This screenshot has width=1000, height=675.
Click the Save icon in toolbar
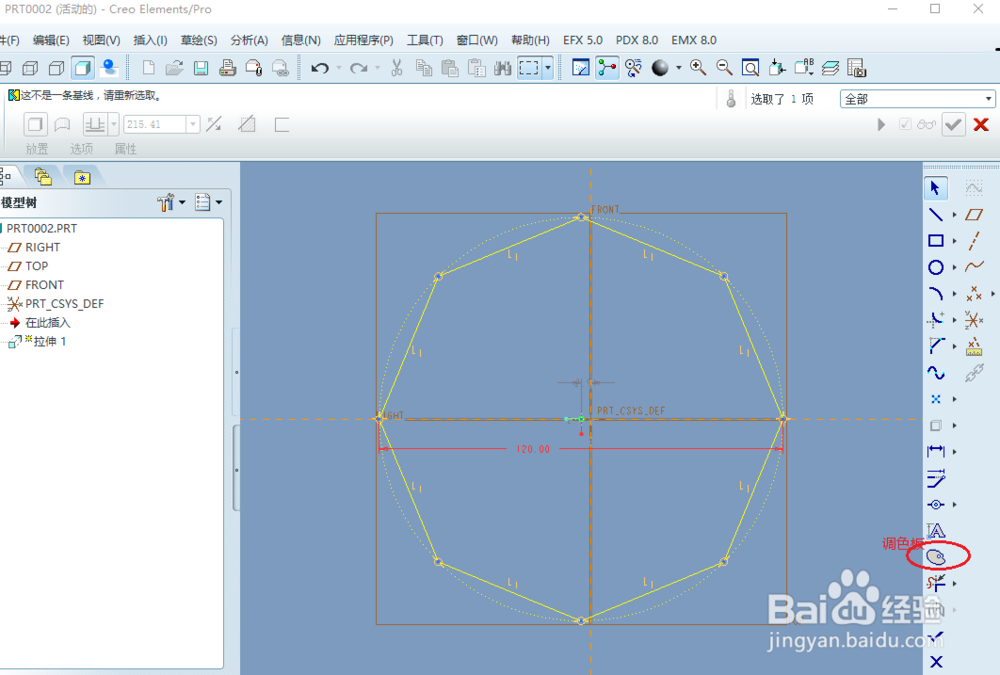(201, 68)
